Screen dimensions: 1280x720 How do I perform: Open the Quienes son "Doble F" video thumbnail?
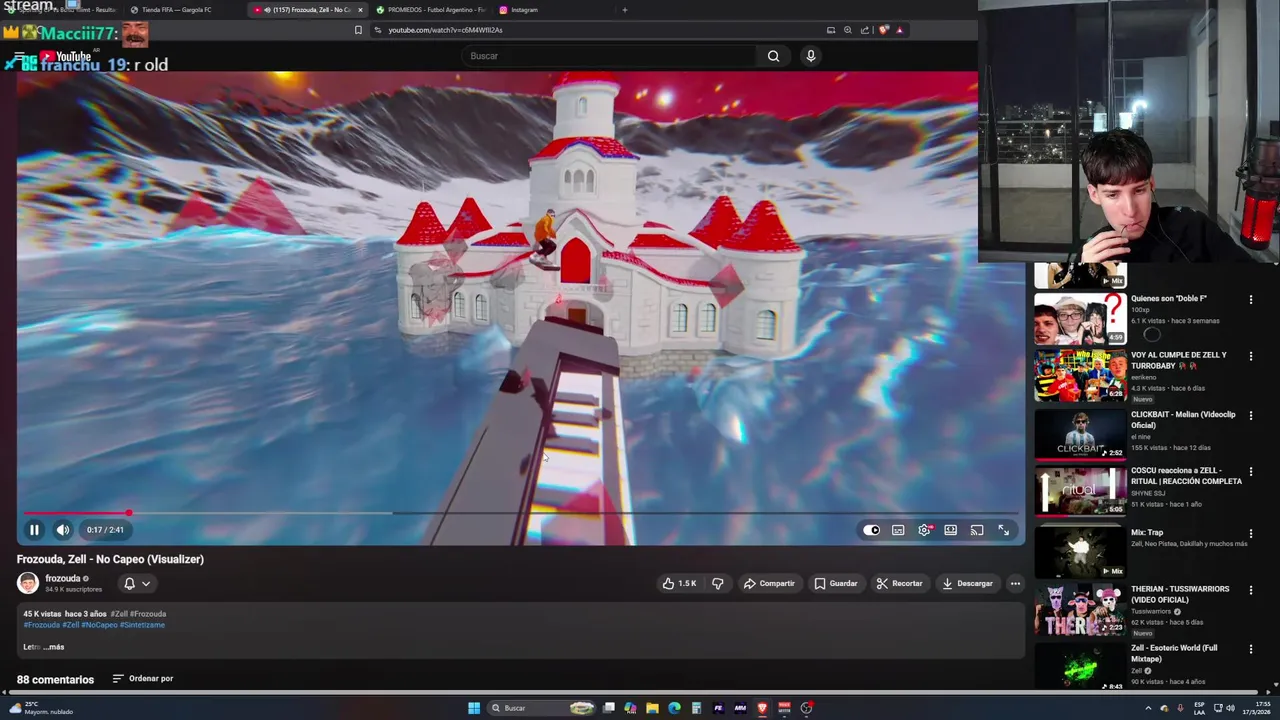point(1080,318)
